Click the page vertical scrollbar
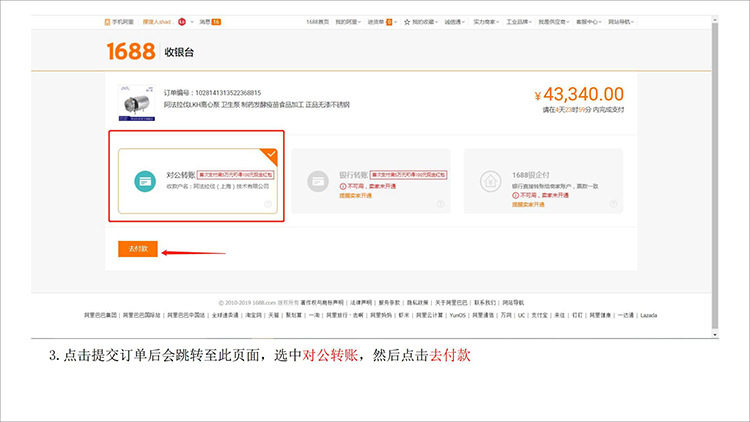 pyautogui.click(x=715, y=177)
